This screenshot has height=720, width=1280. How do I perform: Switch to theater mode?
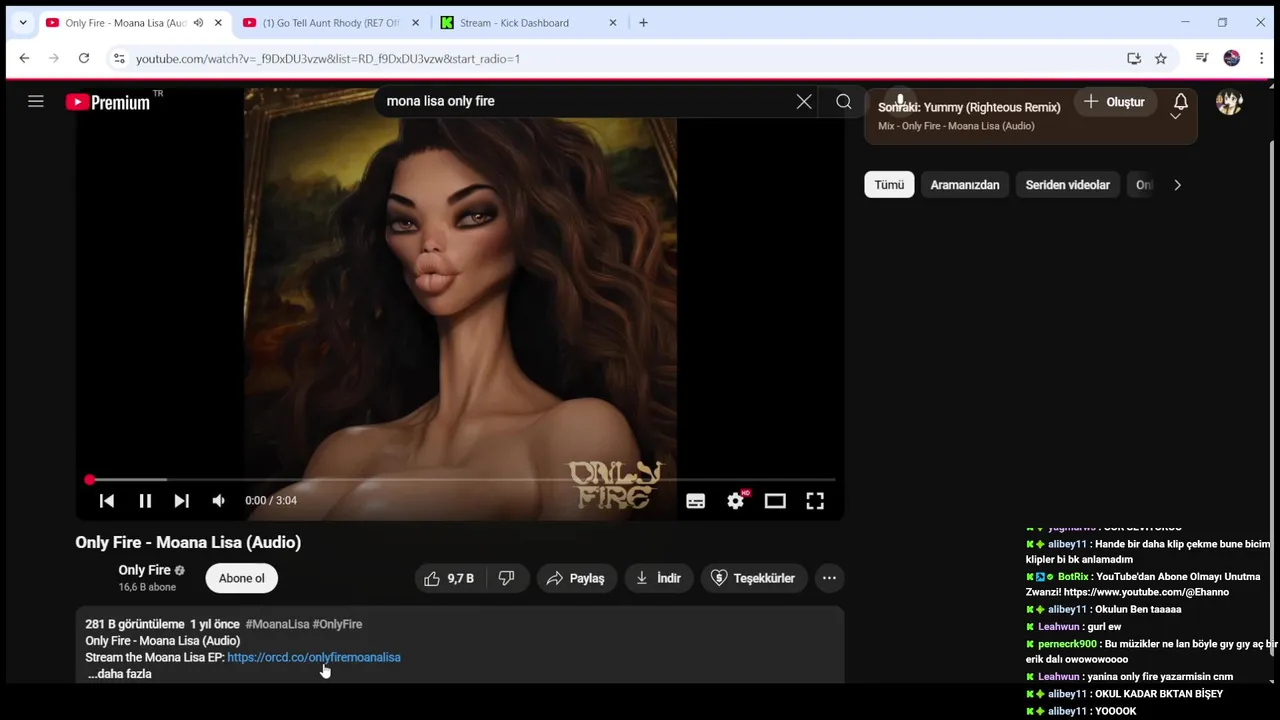pyautogui.click(x=775, y=501)
